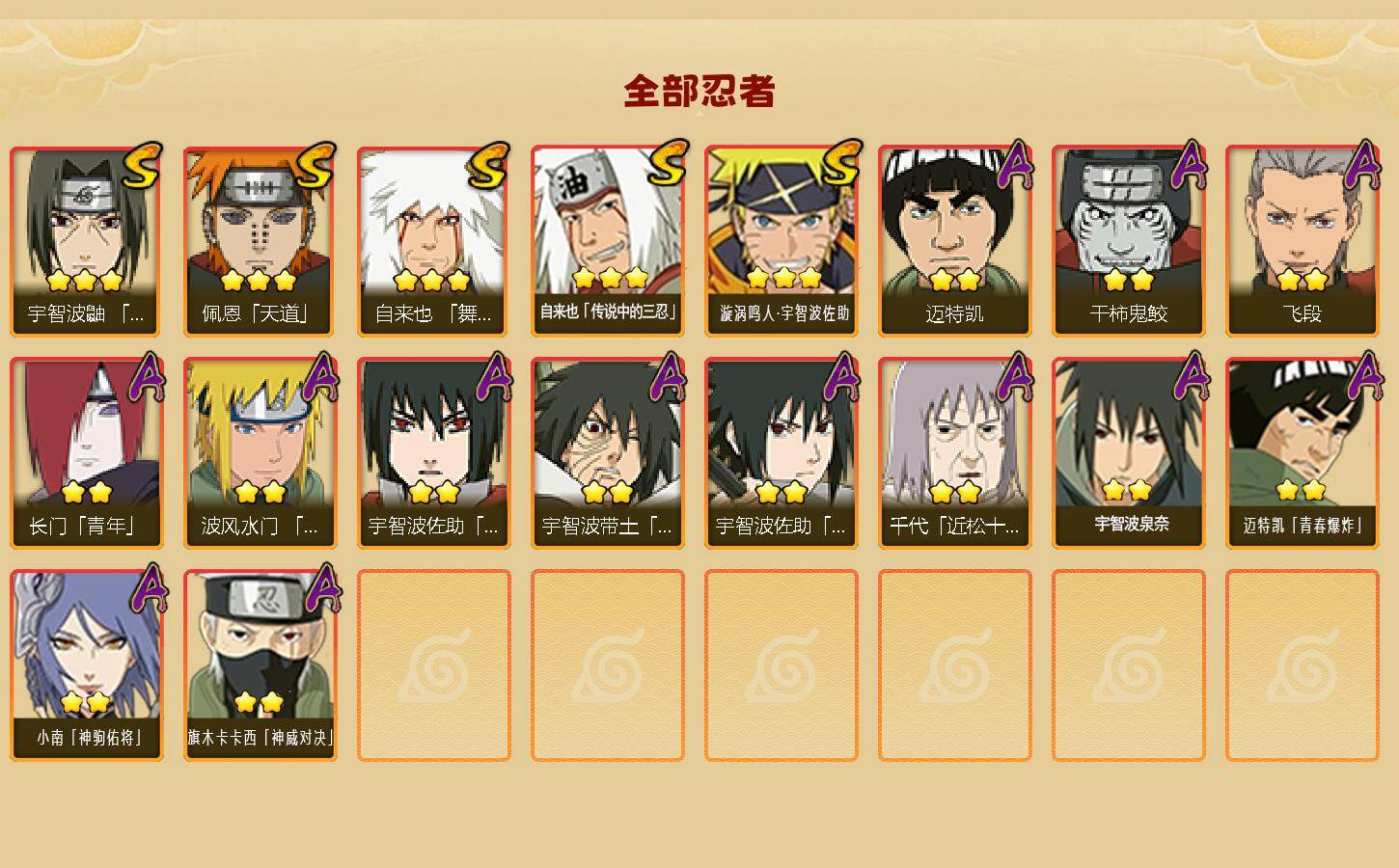Click the A rank badge on 飞段 card
Viewport: 1399px width, 868px height.
(1362, 164)
